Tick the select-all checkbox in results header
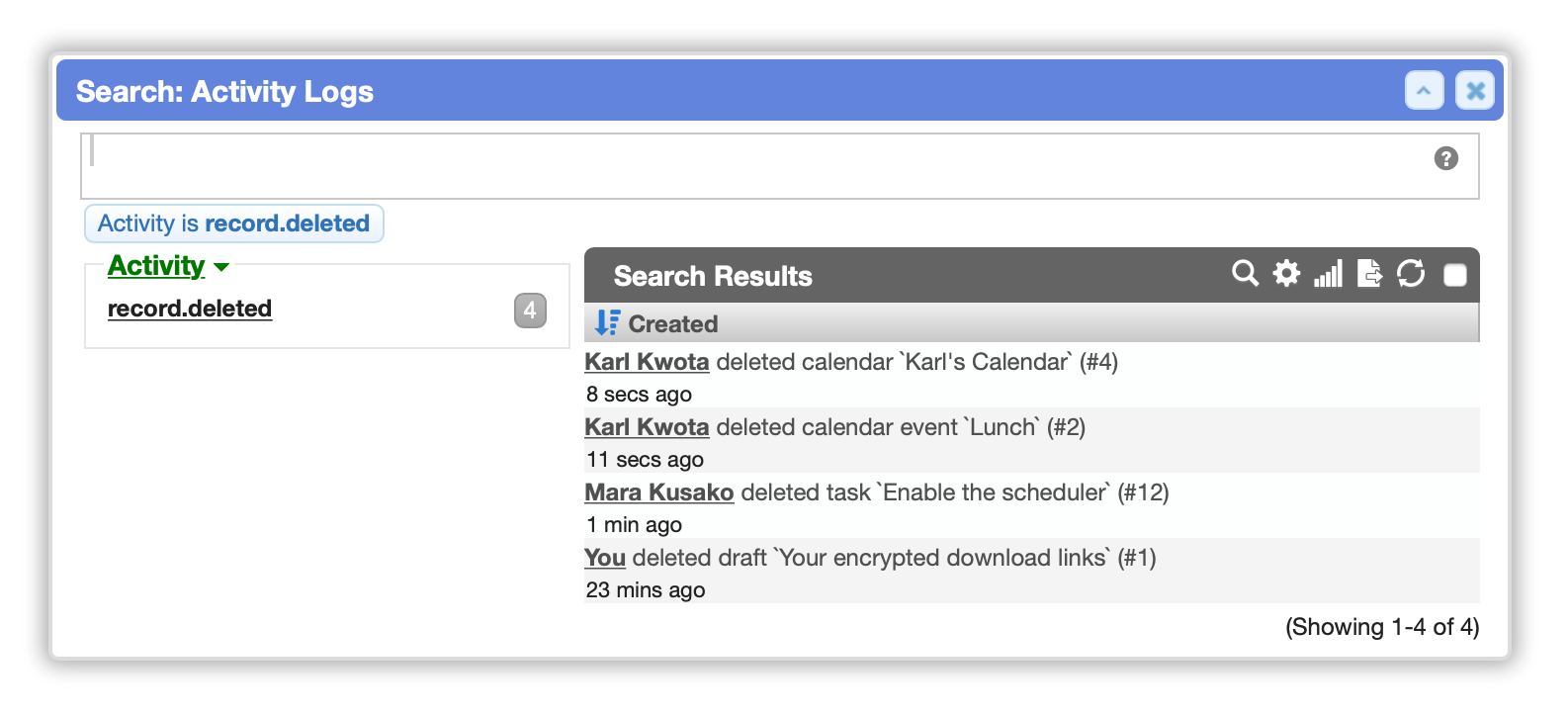Viewport: 1568px width, 714px height. click(1454, 275)
